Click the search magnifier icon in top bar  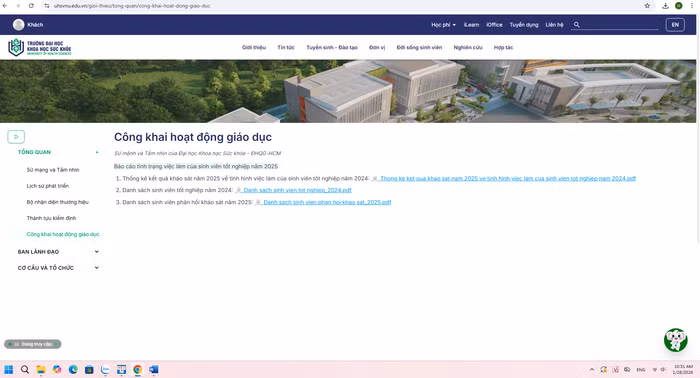pos(576,25)
